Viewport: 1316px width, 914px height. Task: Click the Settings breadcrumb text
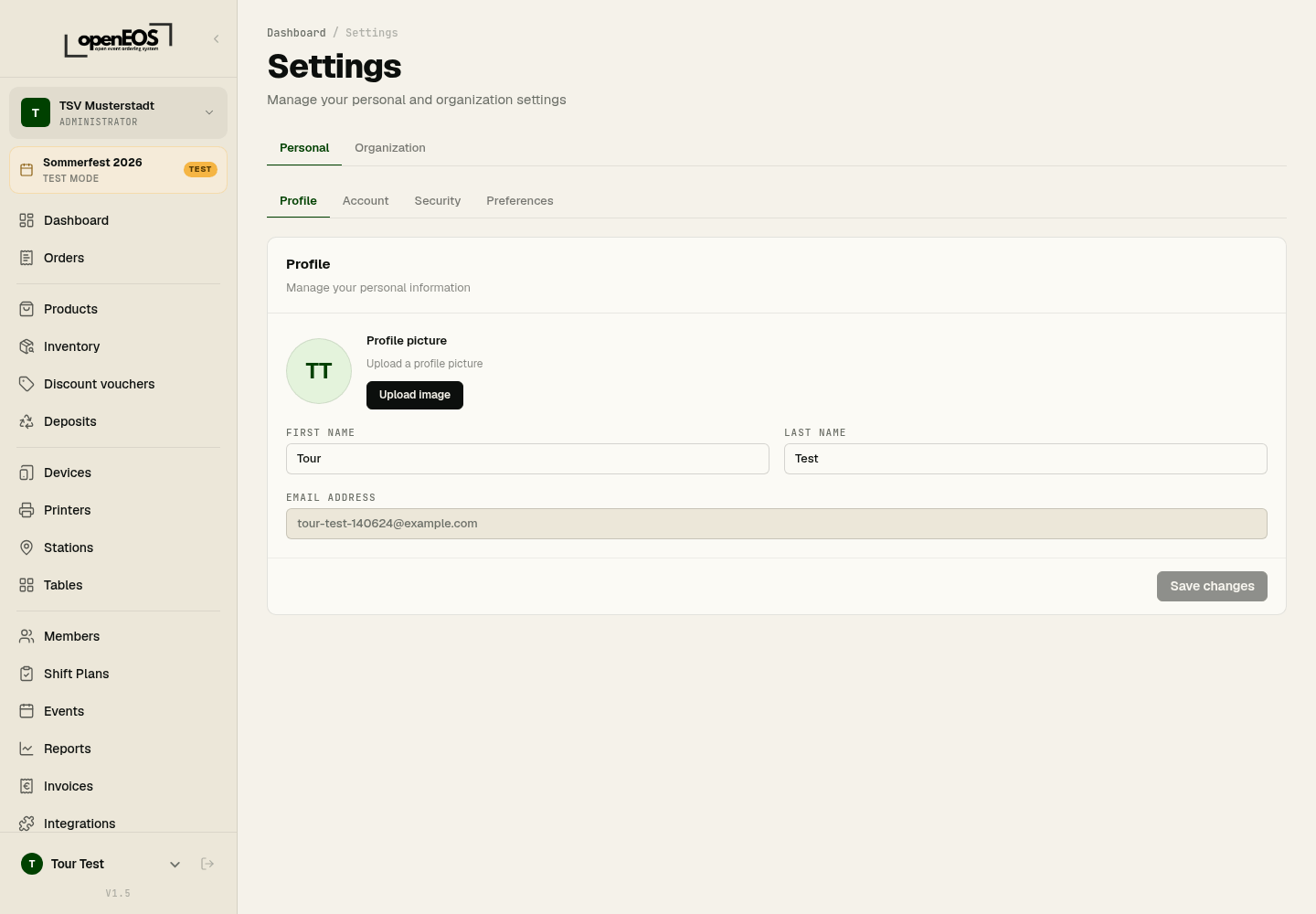372,33
